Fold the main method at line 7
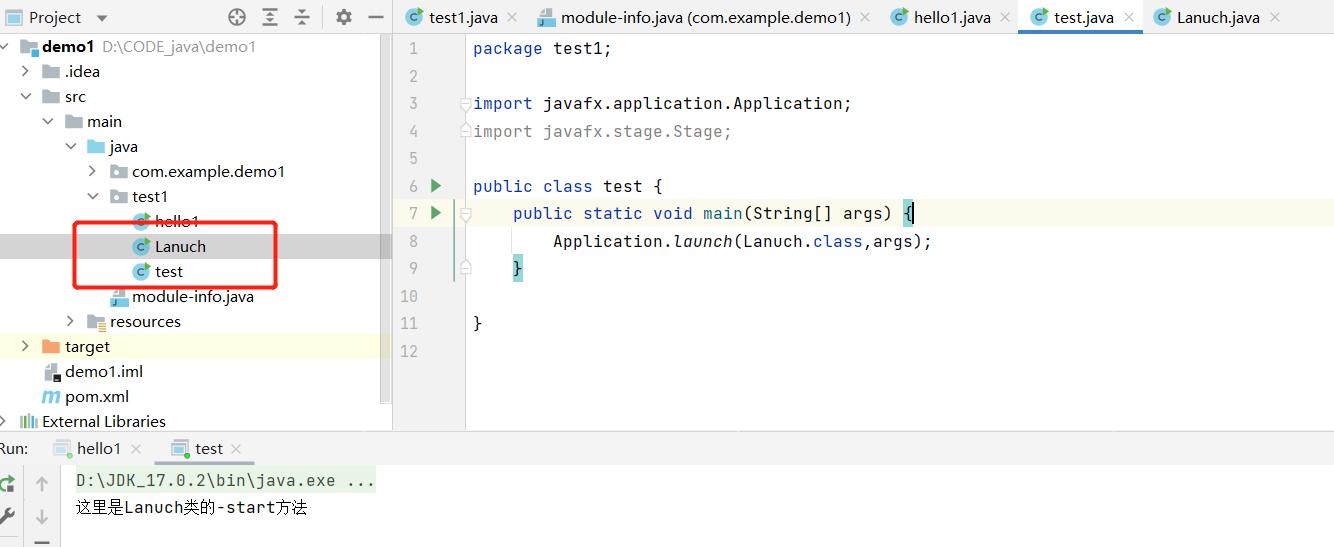The height and width of the screenshot is (547, 1334). click(465, 213)
